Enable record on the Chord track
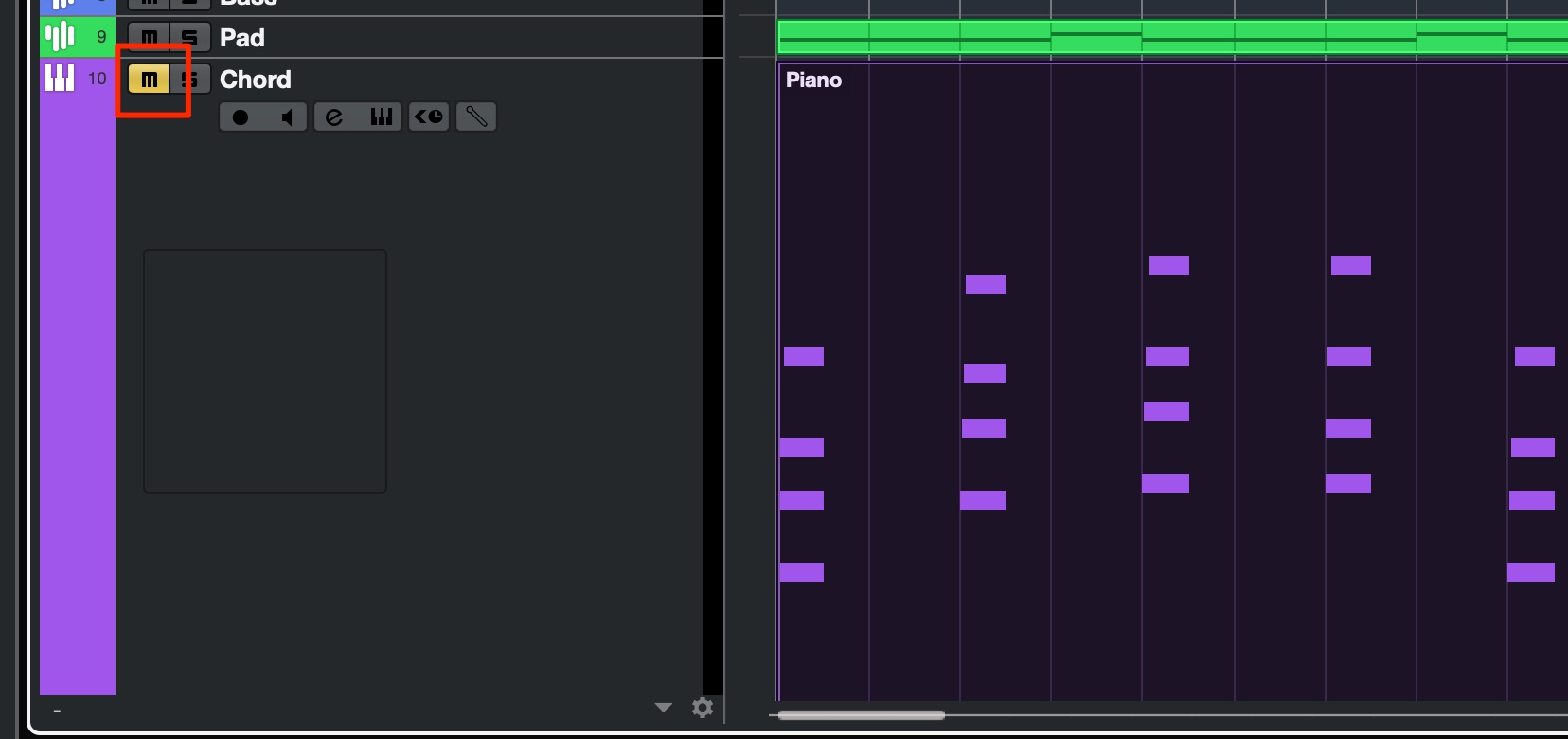 point(241,117)
